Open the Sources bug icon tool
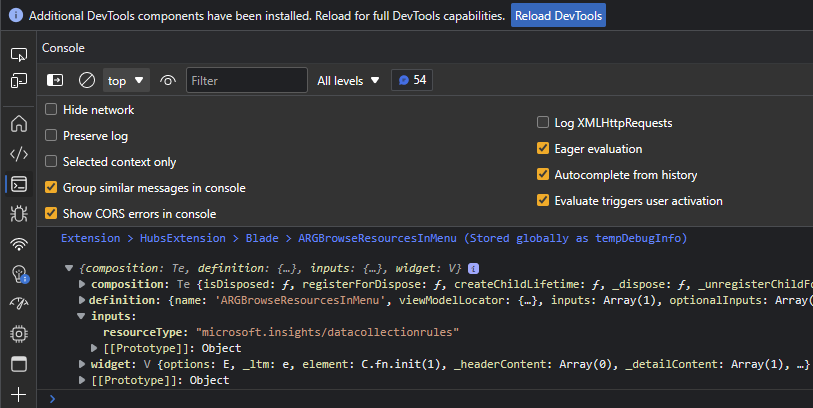 coord(19,214)
